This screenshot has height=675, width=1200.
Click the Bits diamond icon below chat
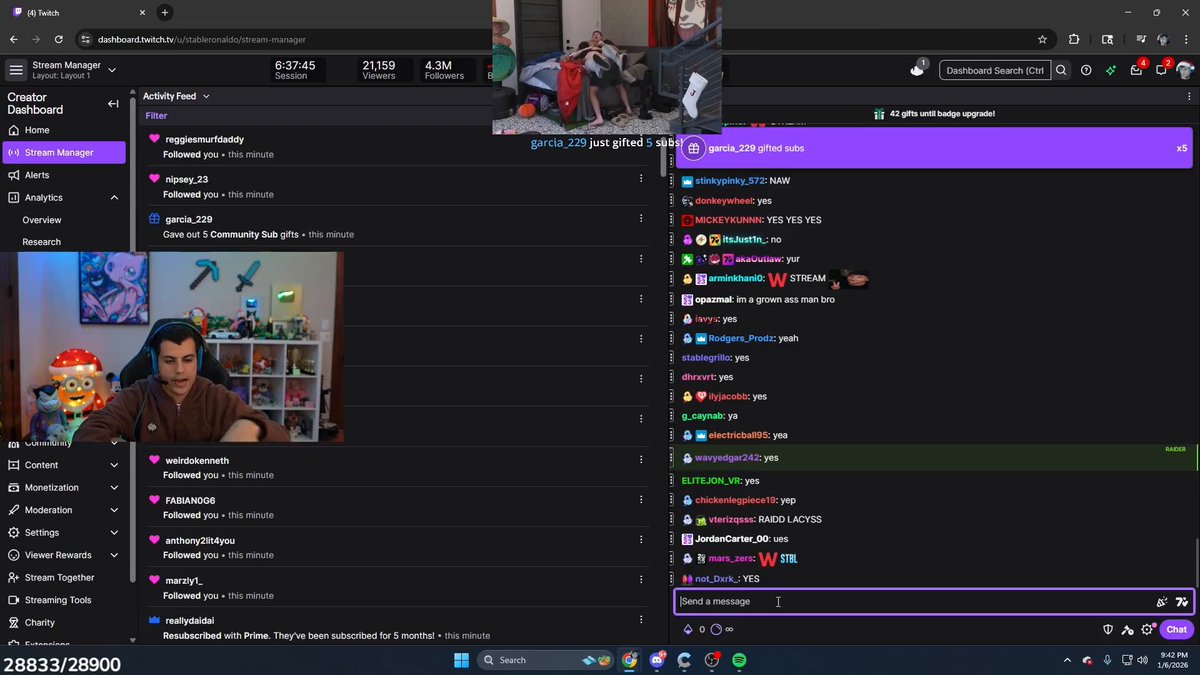tap(687, 629)
